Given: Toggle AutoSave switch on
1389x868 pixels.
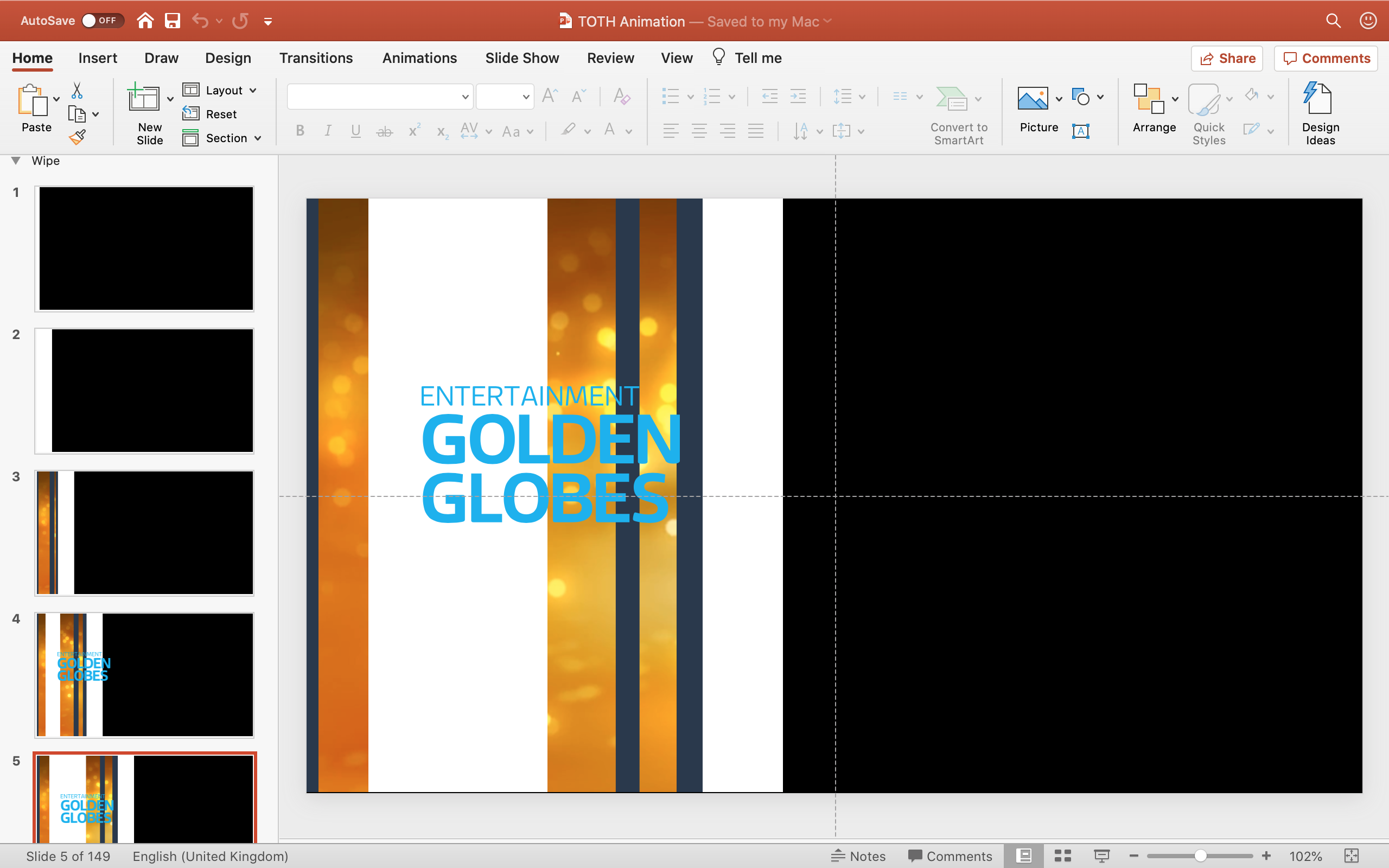Looking at the screenshot, I should (102, 21).
